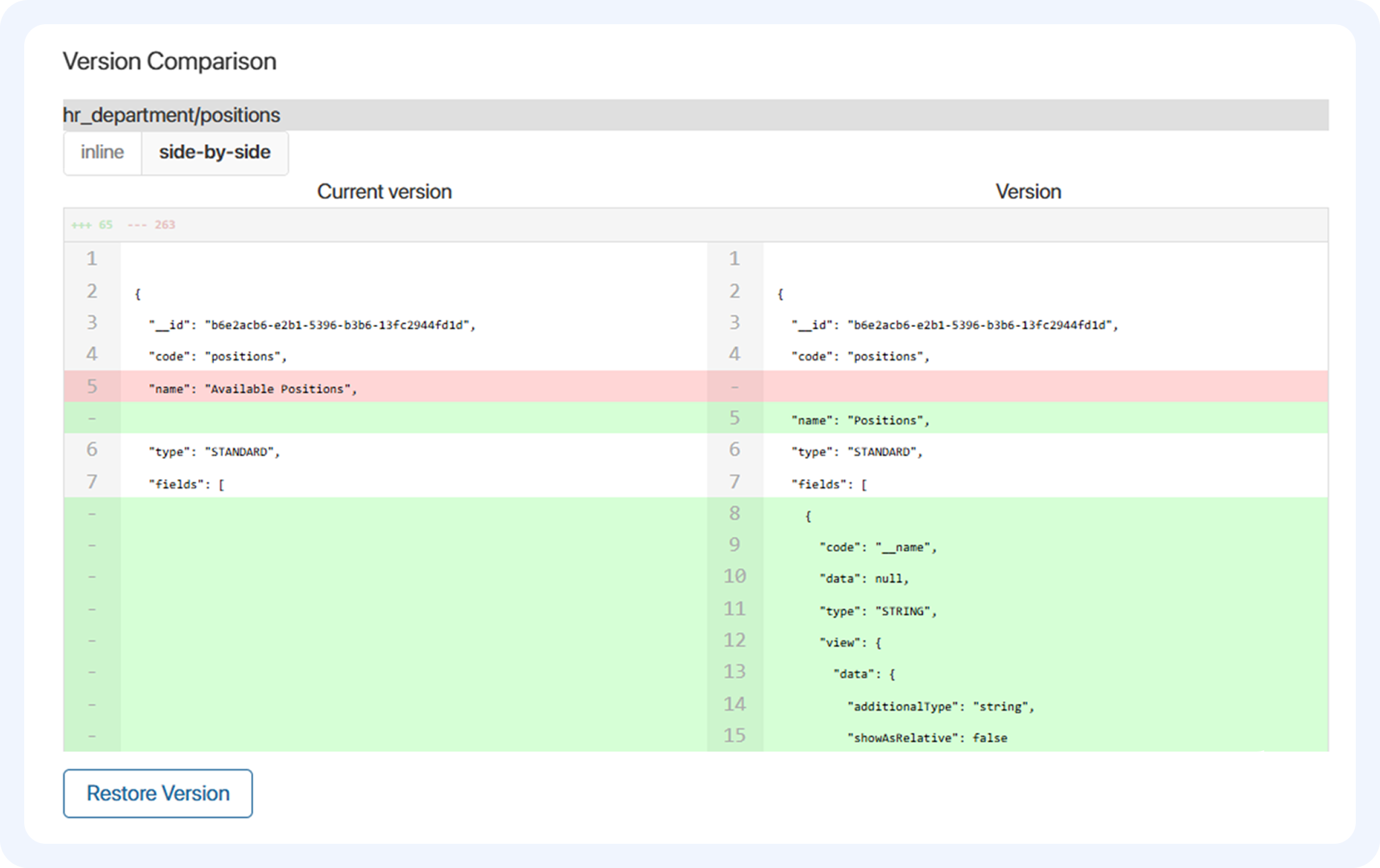Click the Restore Version button
The height and width of the screenshot is (868, 1380).
coord(158,793)
